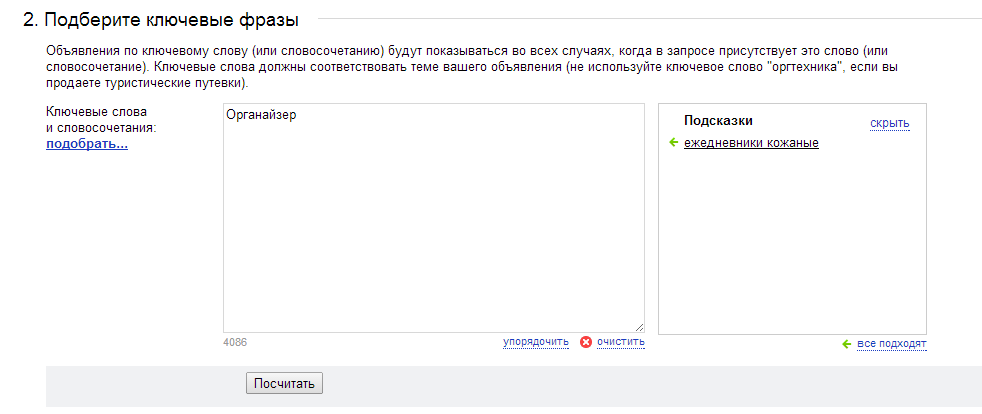Accept all hints via "все подходят"
The height and width of the screenshot is (414, 982).
pos(892,344)
